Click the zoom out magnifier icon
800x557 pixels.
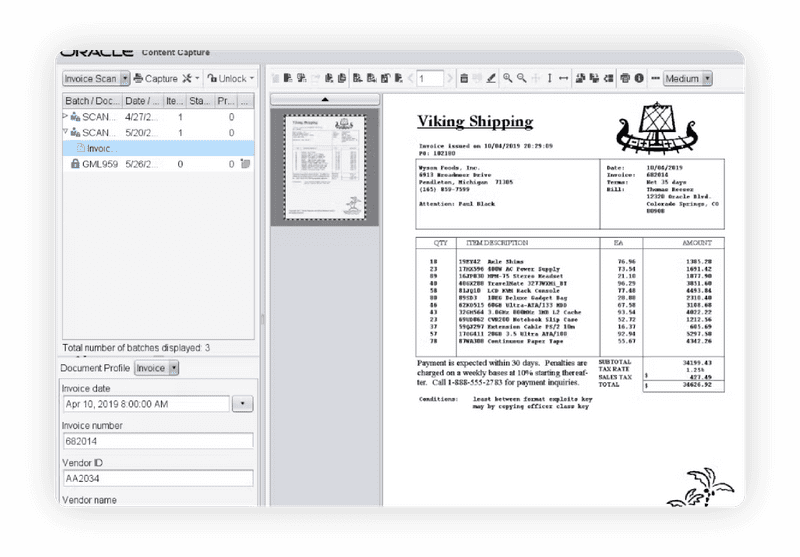point(522,79)
